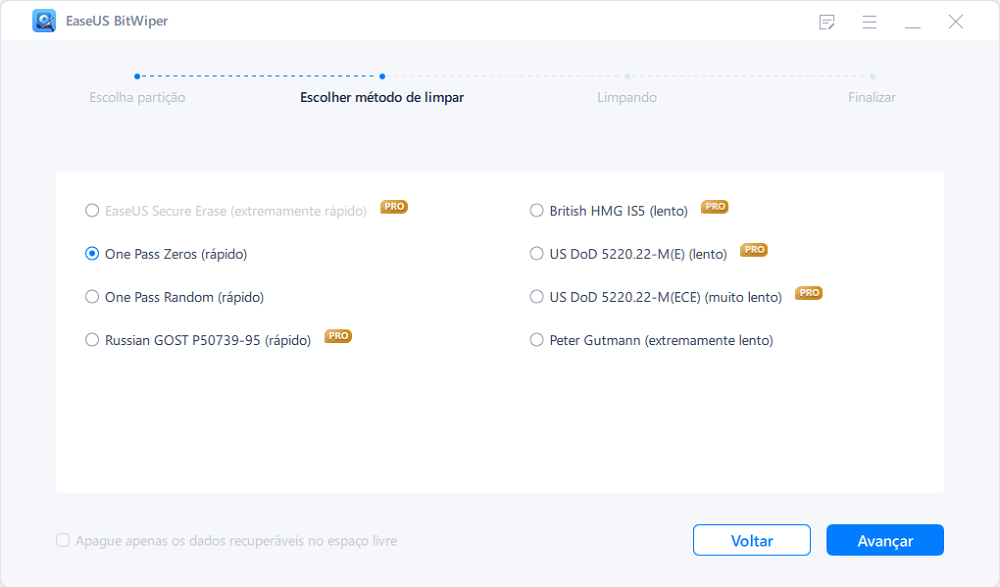Click PRO badge beside Russian GOST P50739-95
This screenshot has width=1000, height=587.
pos(338,336)
